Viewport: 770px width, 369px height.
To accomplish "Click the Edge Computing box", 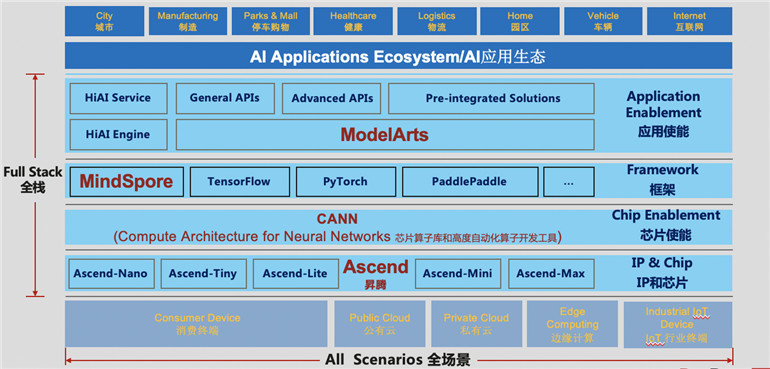I will pyautogui.click(x=572, y=324).
